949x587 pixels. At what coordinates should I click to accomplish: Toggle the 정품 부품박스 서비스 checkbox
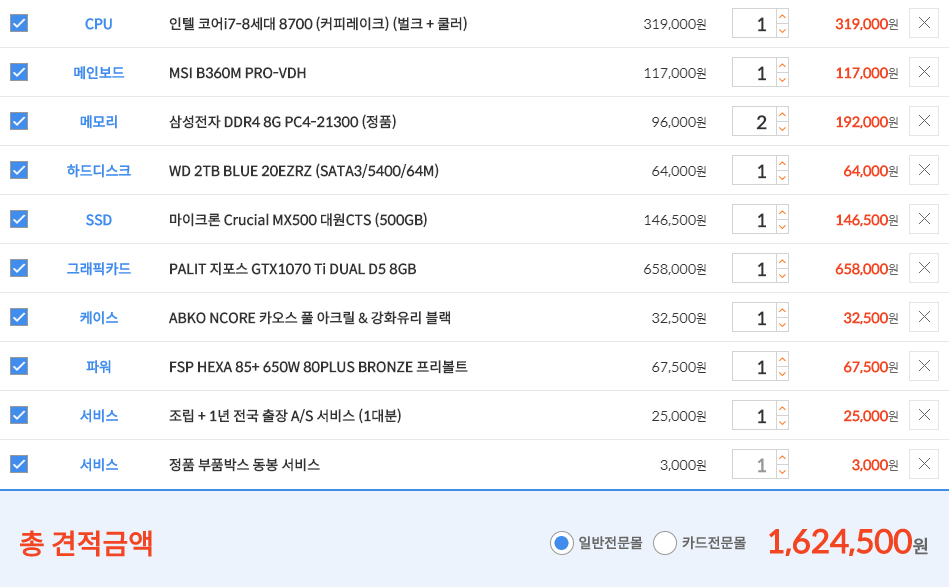(x=19, y=464)
